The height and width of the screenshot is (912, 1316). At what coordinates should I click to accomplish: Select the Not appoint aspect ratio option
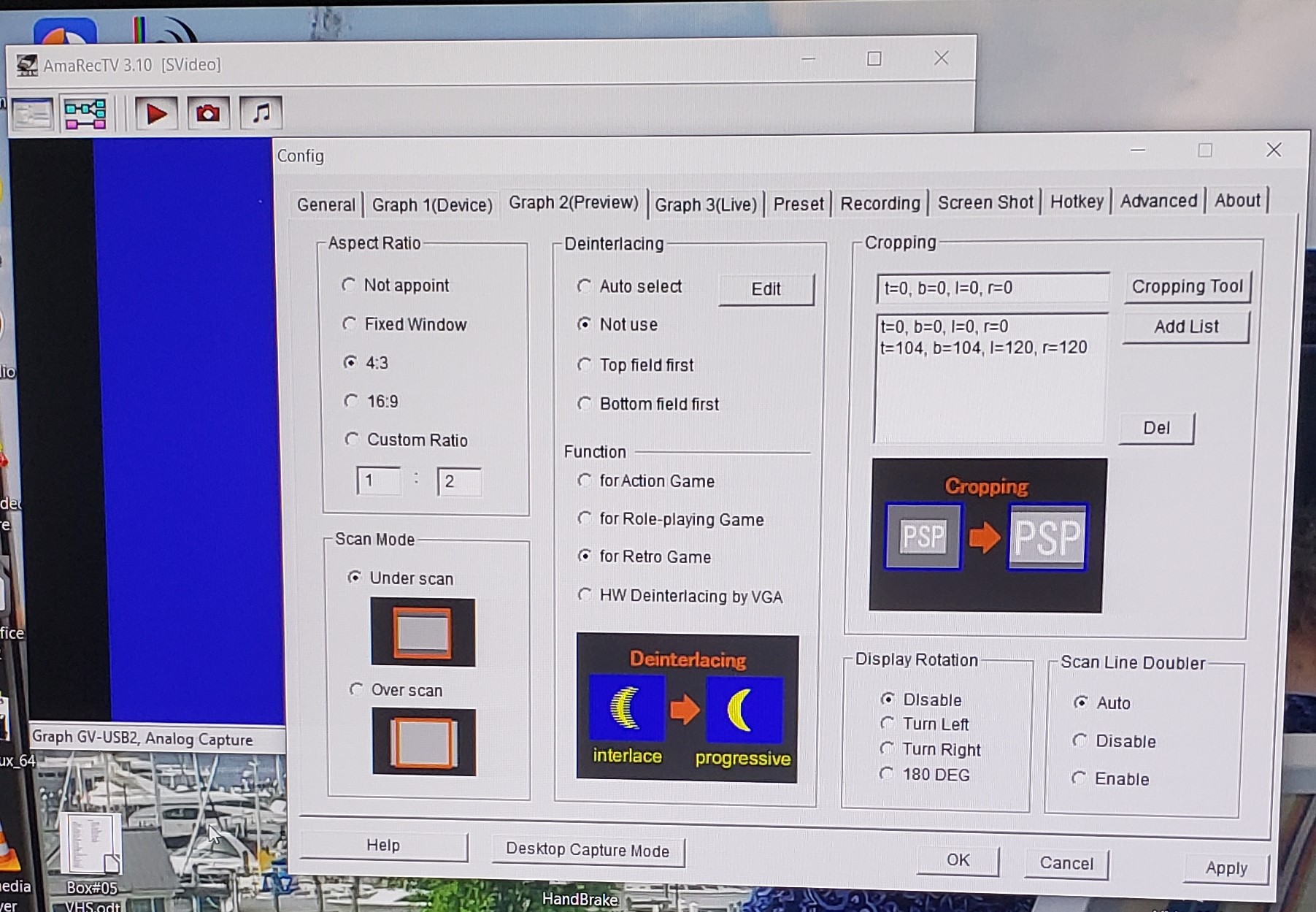[396, 285]
